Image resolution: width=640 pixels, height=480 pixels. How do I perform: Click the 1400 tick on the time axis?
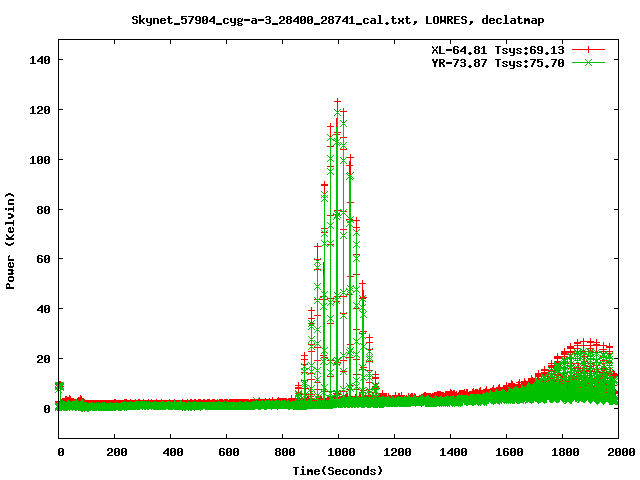pyautogui.click(x=450, y=452)
